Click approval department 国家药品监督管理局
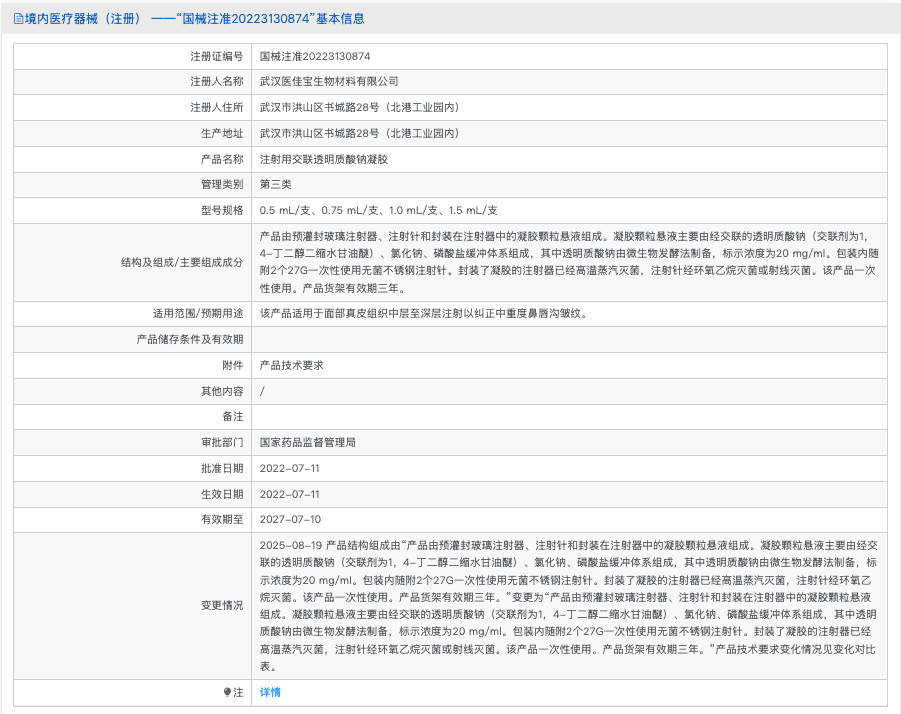 [x=307, y=442]
